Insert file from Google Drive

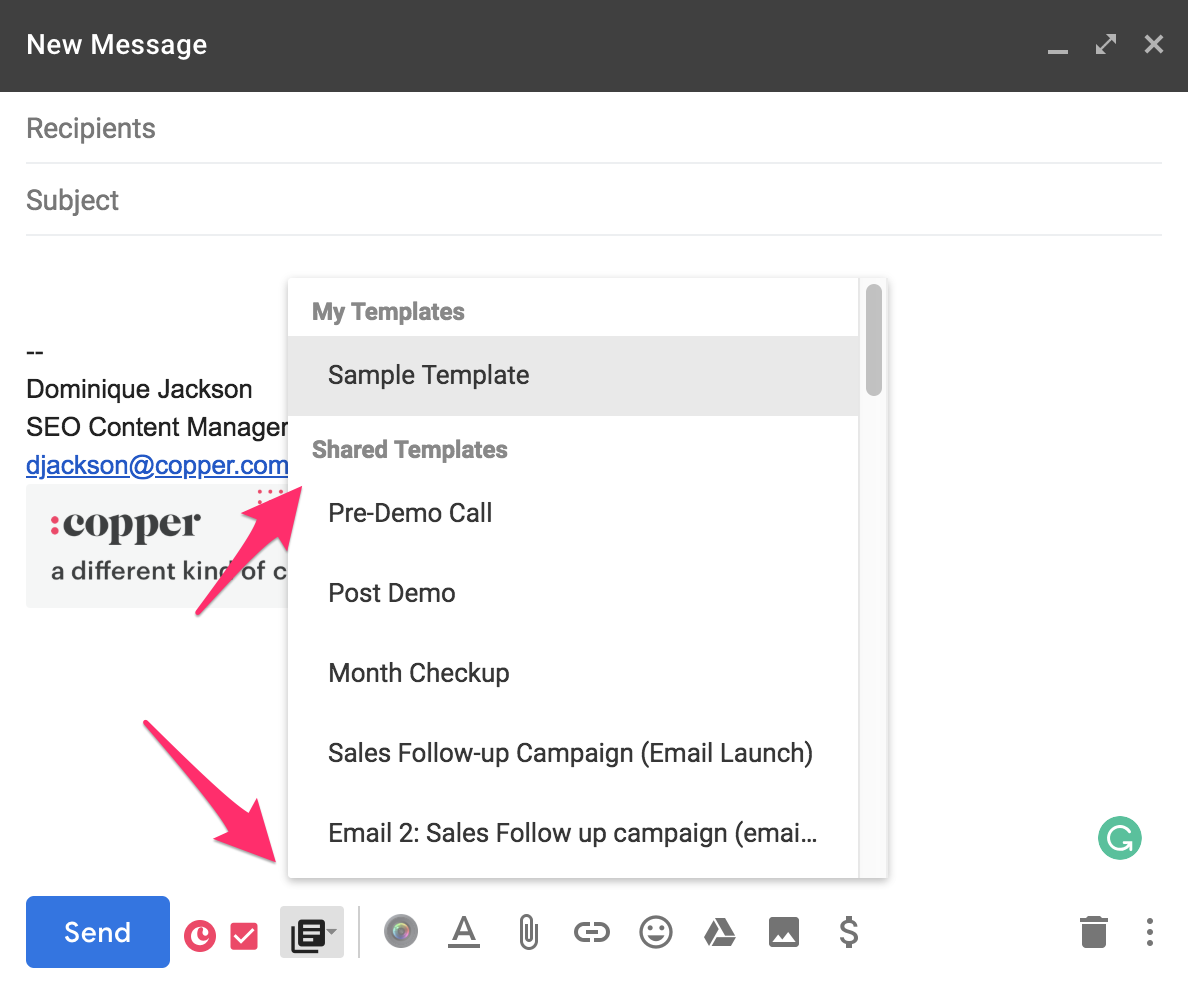click(720, 932)
